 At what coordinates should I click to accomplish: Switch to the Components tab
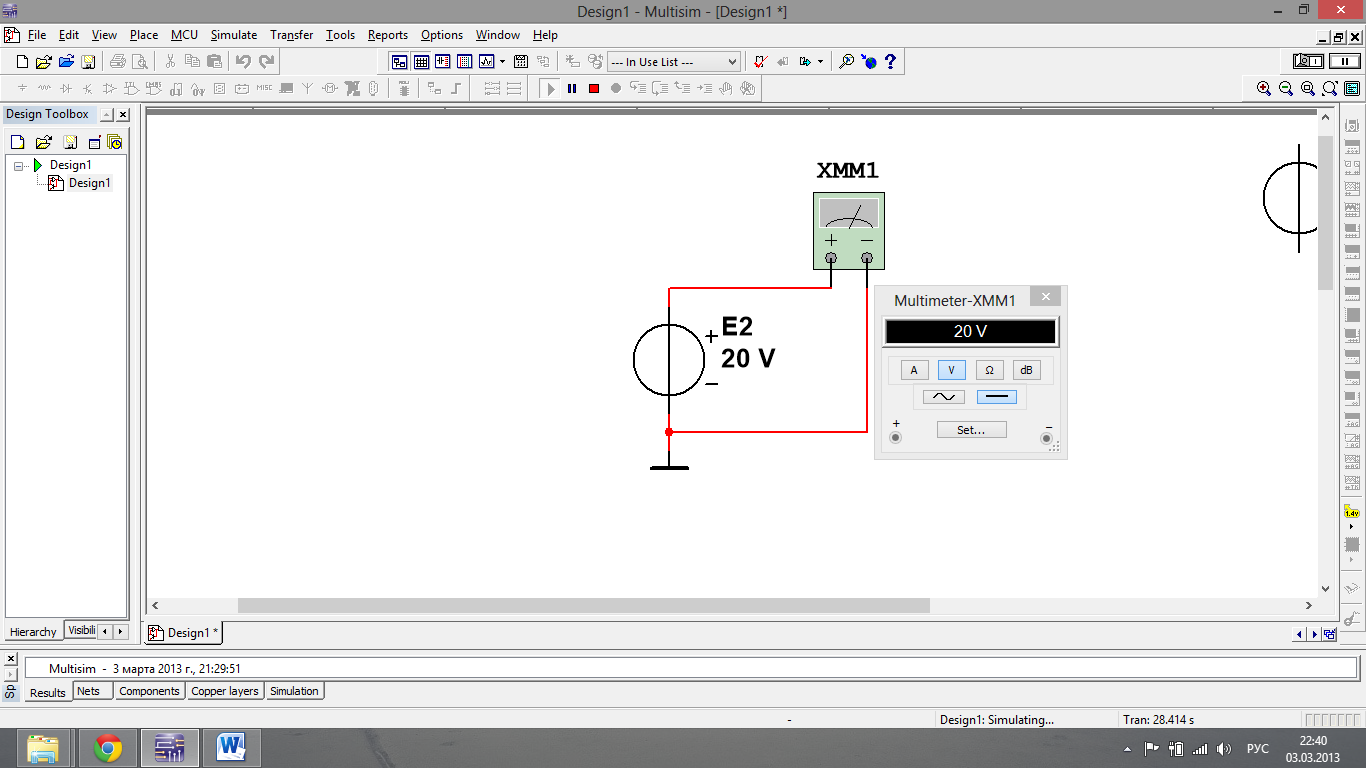149,691
